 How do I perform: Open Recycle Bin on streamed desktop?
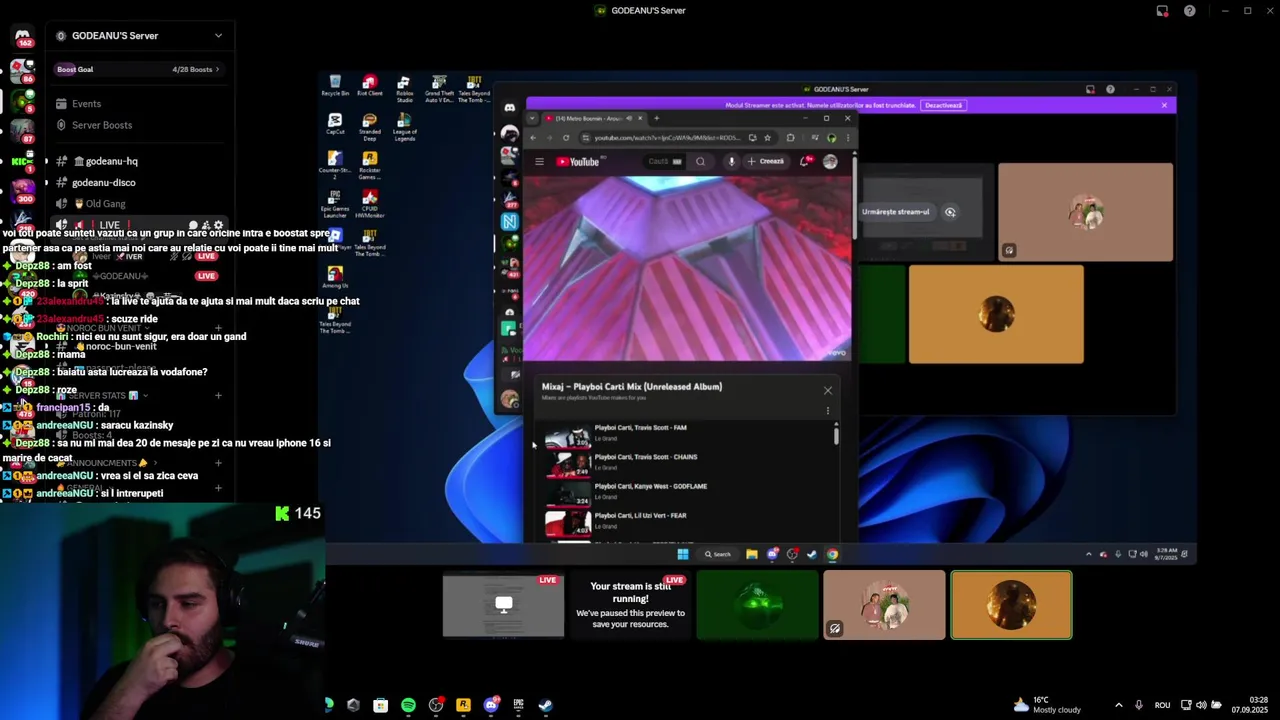click(335, 86)
